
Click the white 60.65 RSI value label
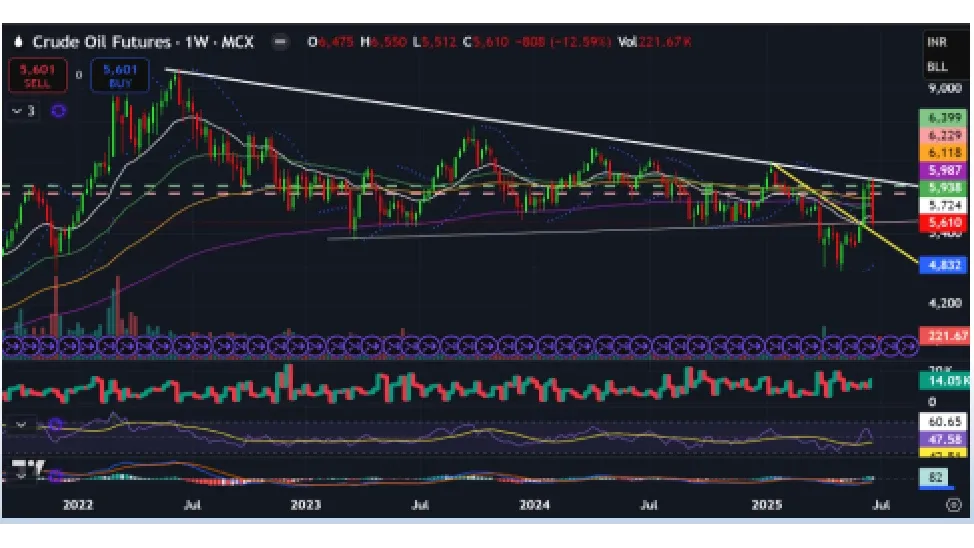943,421
